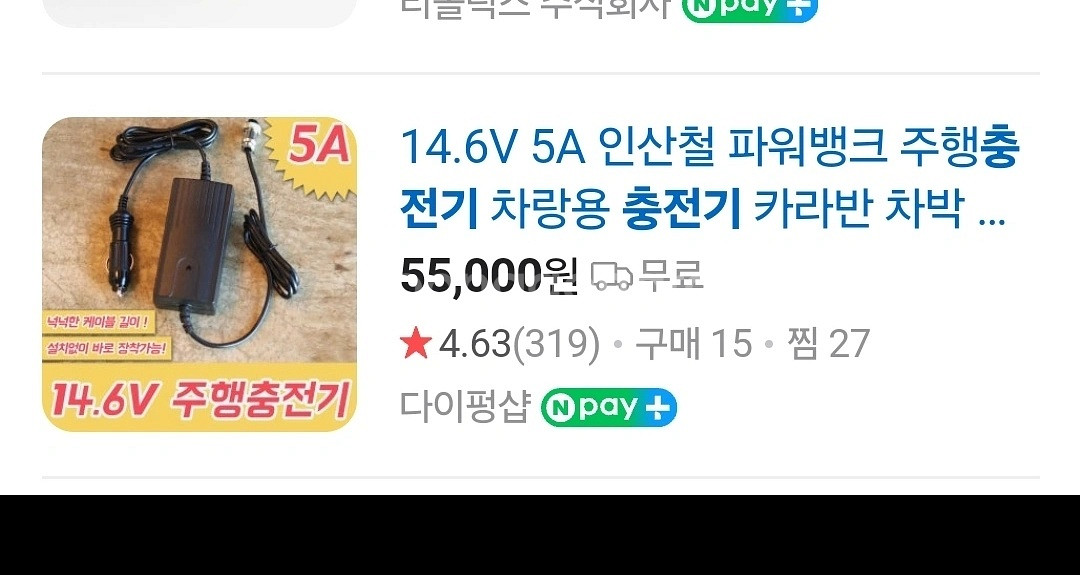Screen dimensions: 1080x575
Task: Click the 4.63 rating score
Action: click(475, 344)
